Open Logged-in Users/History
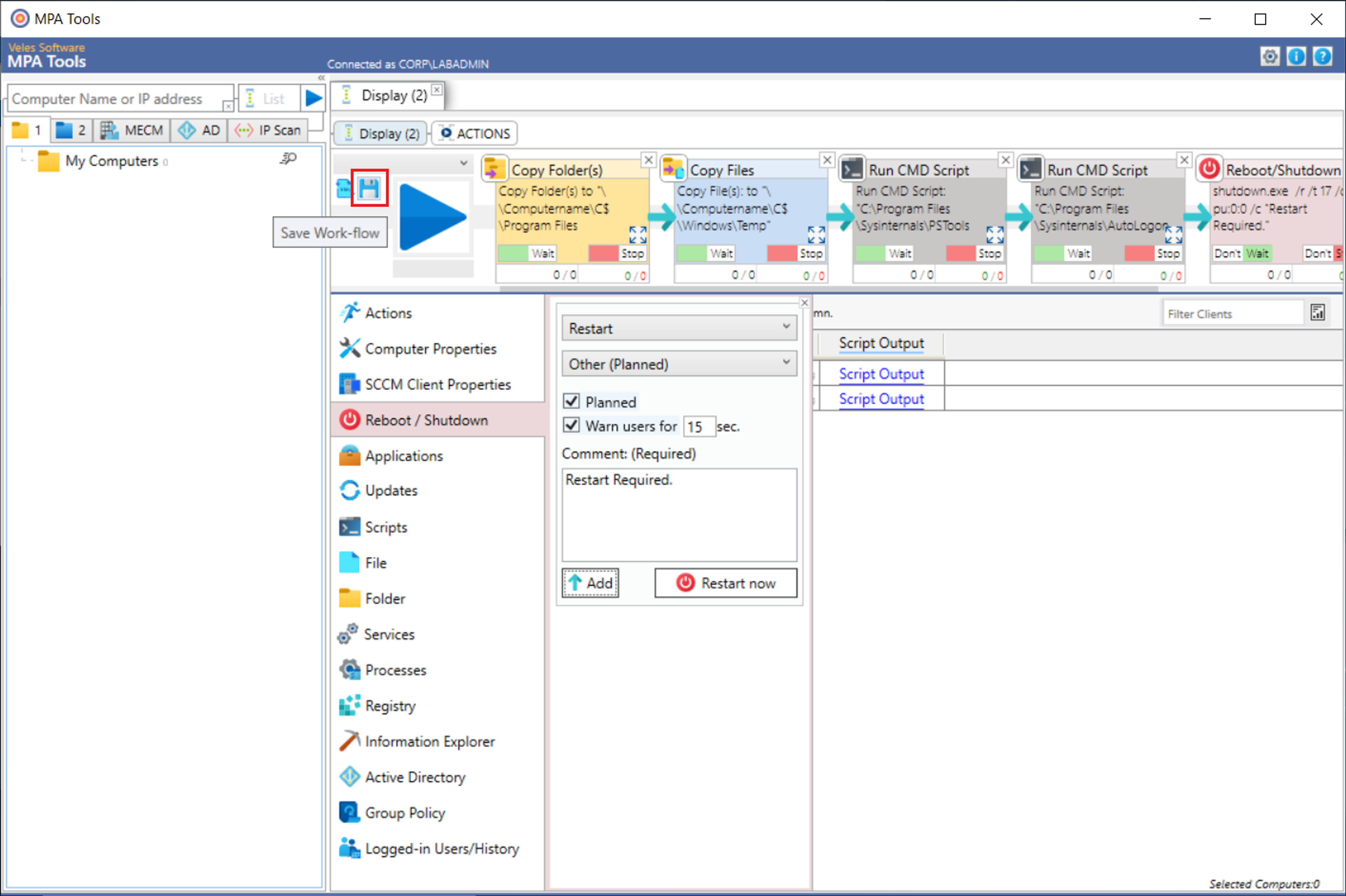This screenshot has height=896, width=1346. coord(437,849)
